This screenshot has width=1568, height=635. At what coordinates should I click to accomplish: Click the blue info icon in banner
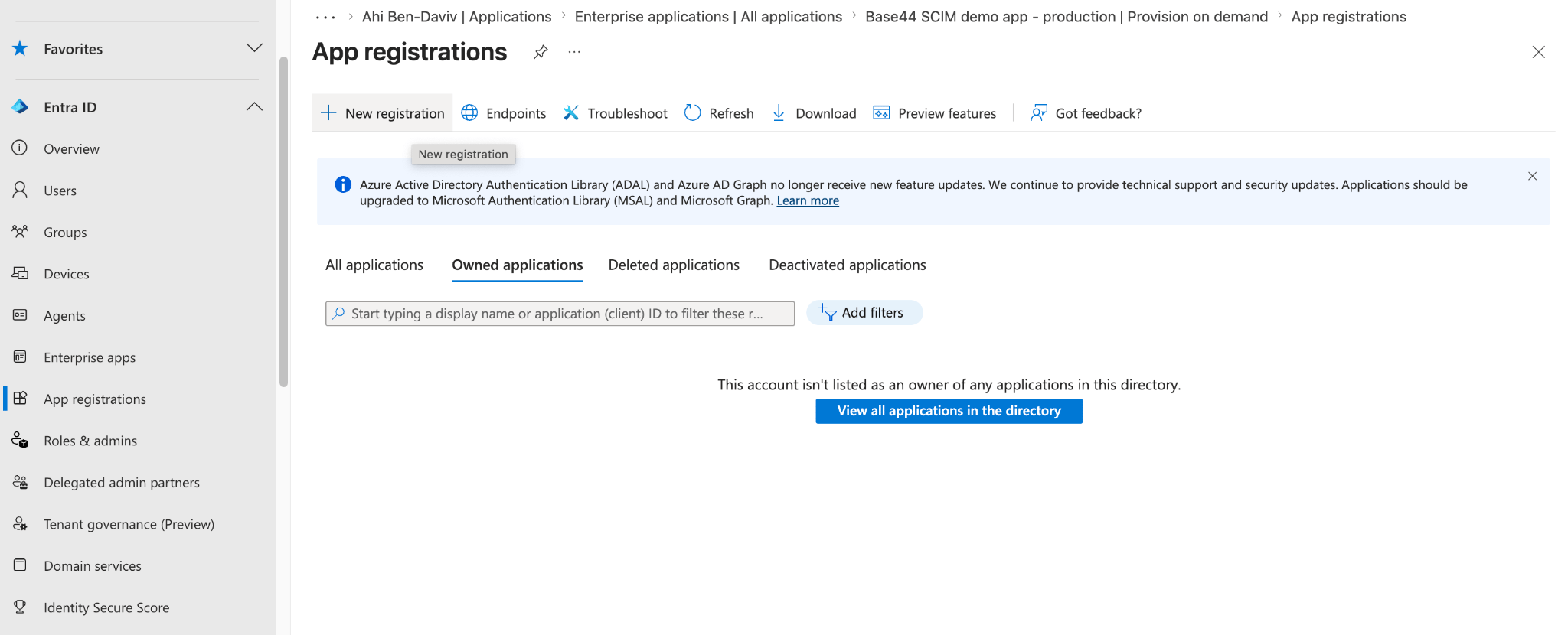click(343, 184)
